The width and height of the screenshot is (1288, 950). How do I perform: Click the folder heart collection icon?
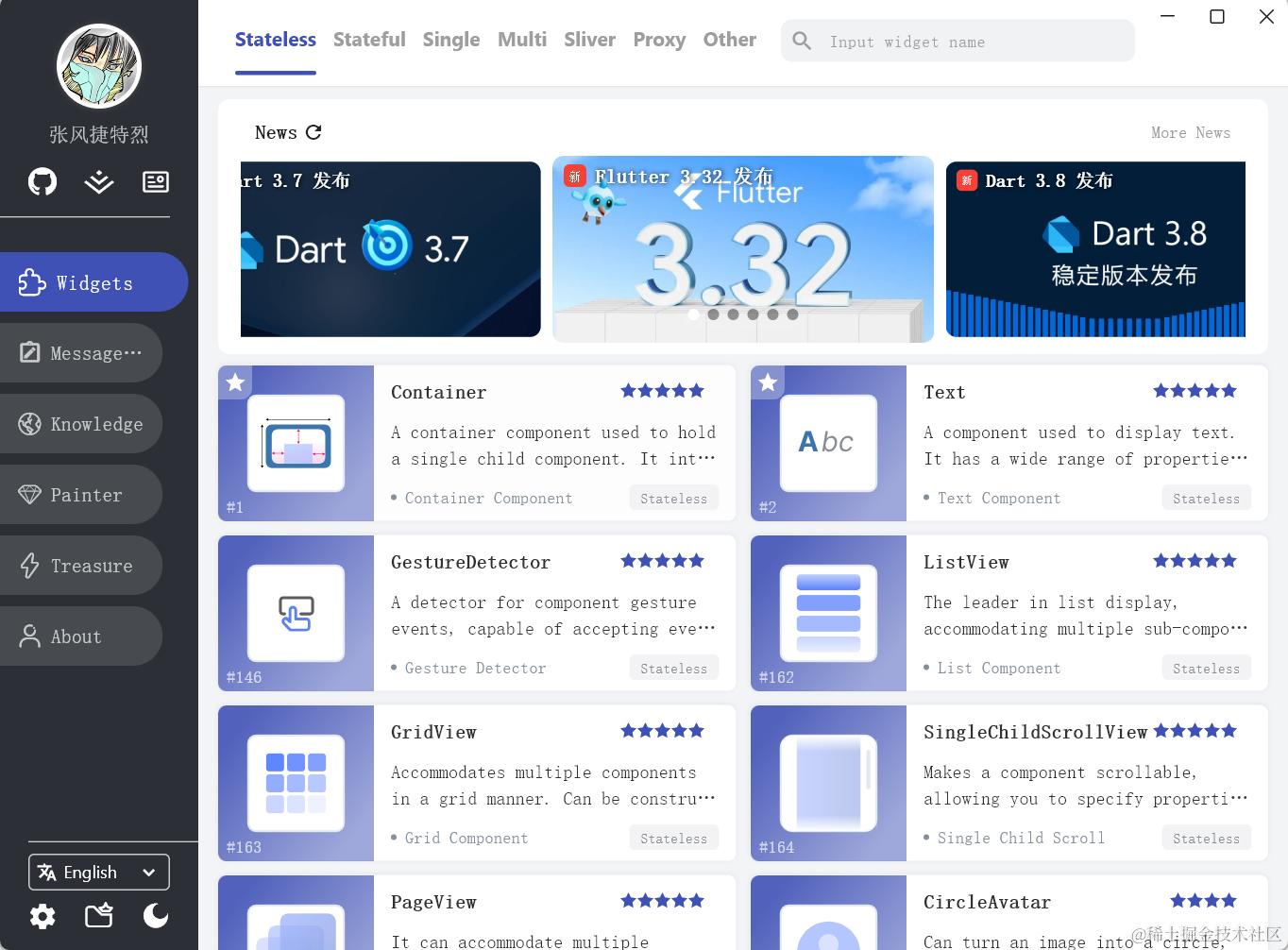(x=99, y=915)
